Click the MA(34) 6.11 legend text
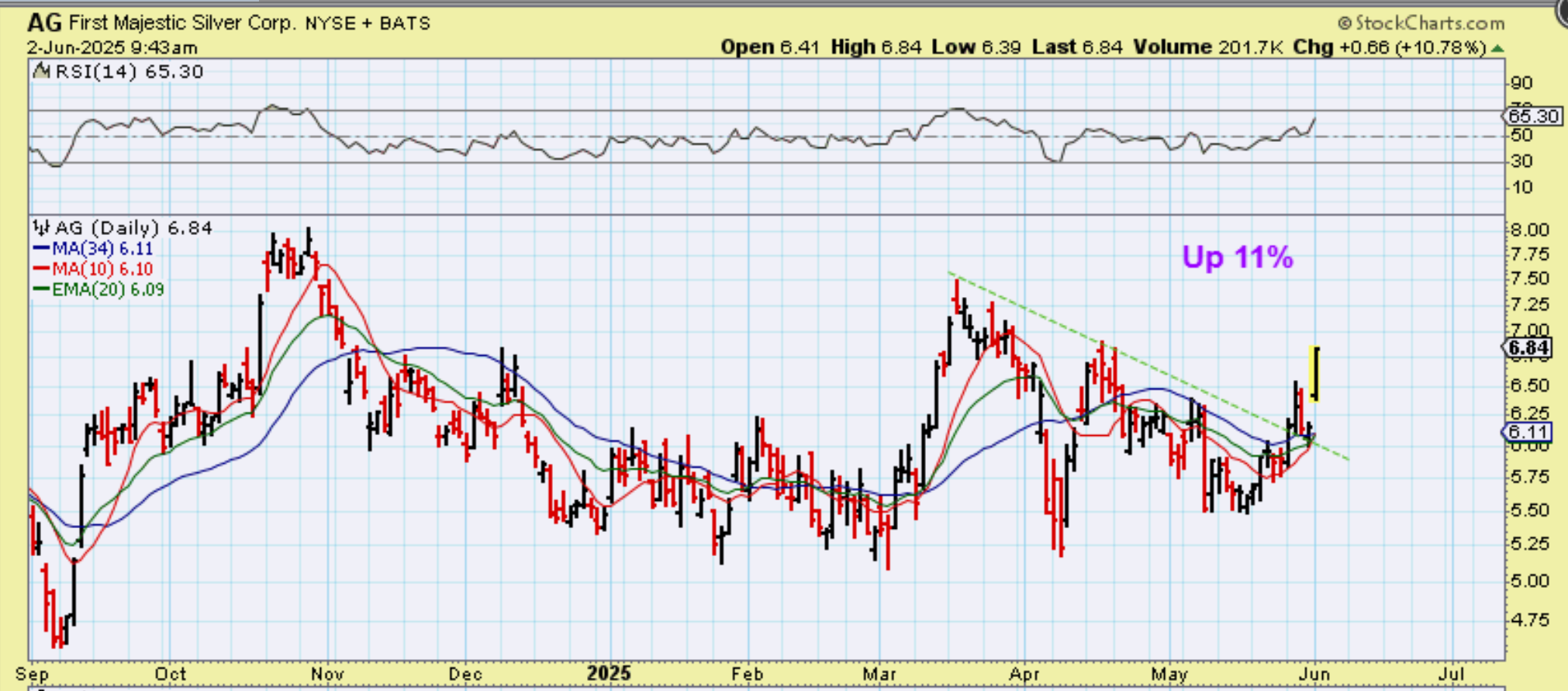Screen dimensions: 1568x691 (x=102, y=249)
